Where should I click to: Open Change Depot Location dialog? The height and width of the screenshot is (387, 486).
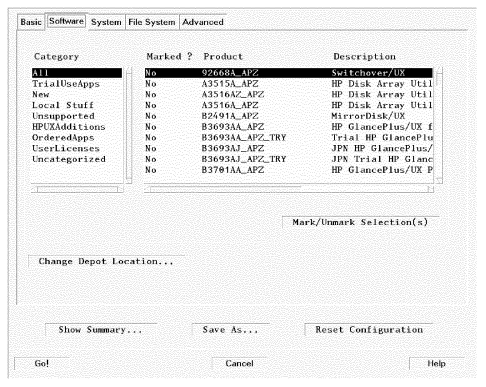(x=106, y=262)
